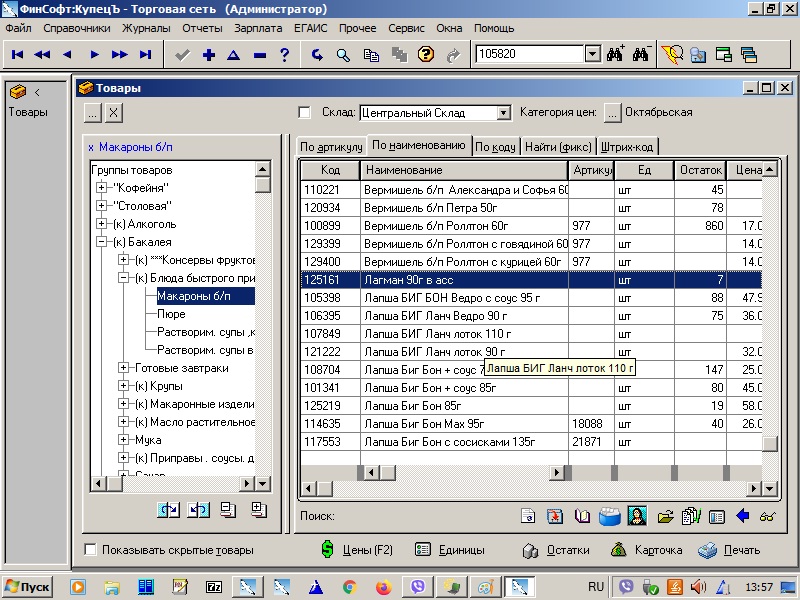The height and width of the screenshot is (600, 800).
Task: Click the magnifier search toolbar icon
Action: [343, 55]
